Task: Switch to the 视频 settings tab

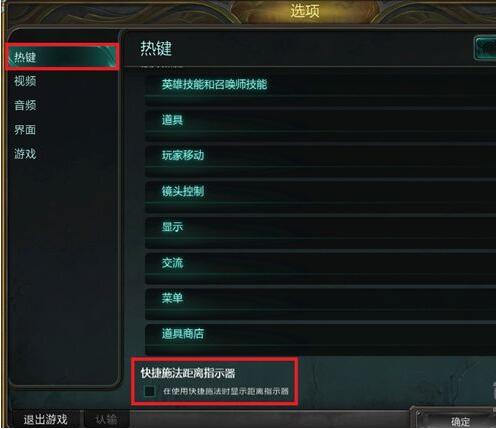Action: (25, 81)
